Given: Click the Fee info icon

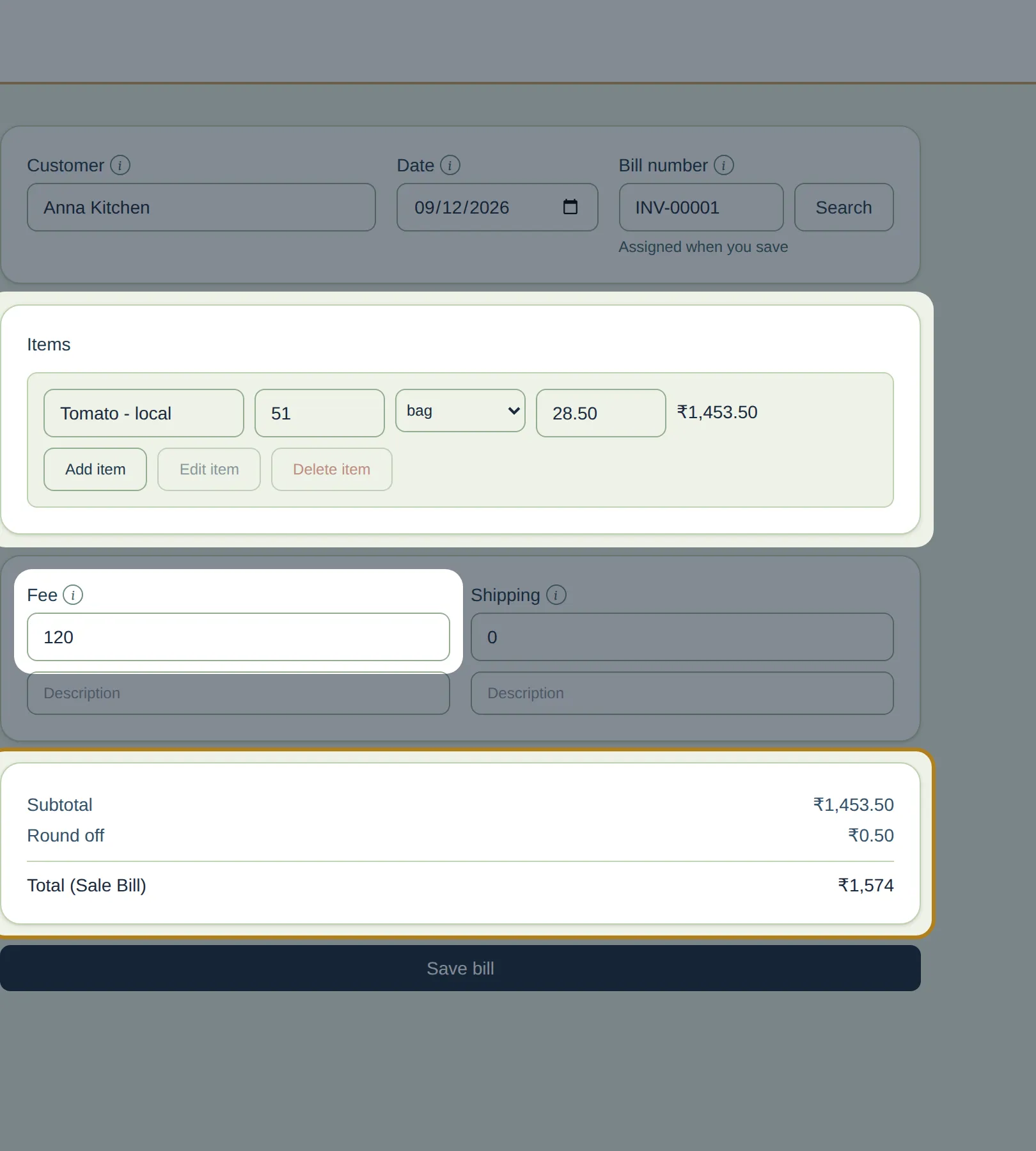Looking at the screenshot, I should (x=73, y=595).
